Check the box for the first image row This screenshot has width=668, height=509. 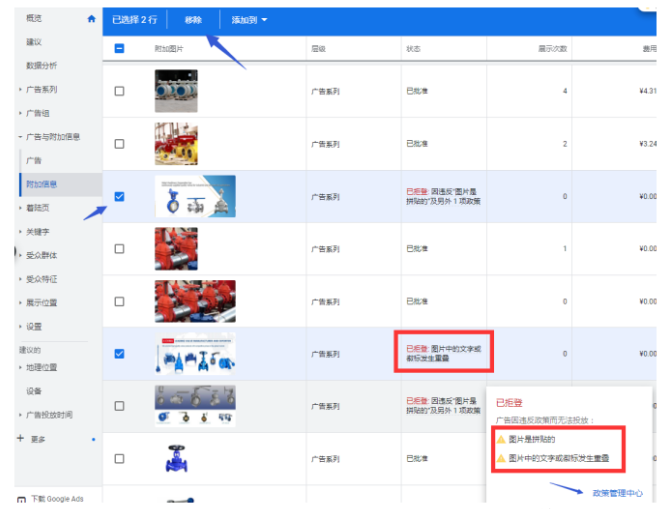coord(120,91)
